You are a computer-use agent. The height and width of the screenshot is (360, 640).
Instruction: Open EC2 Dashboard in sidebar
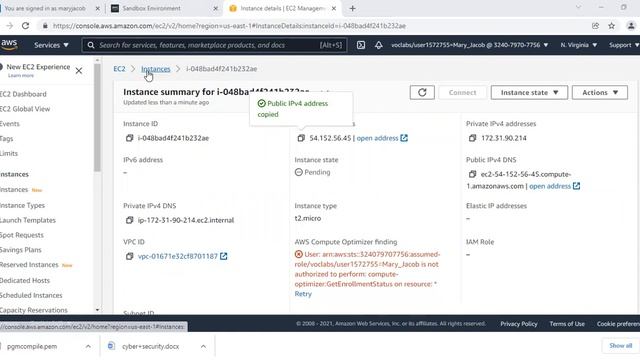[23, 94]
